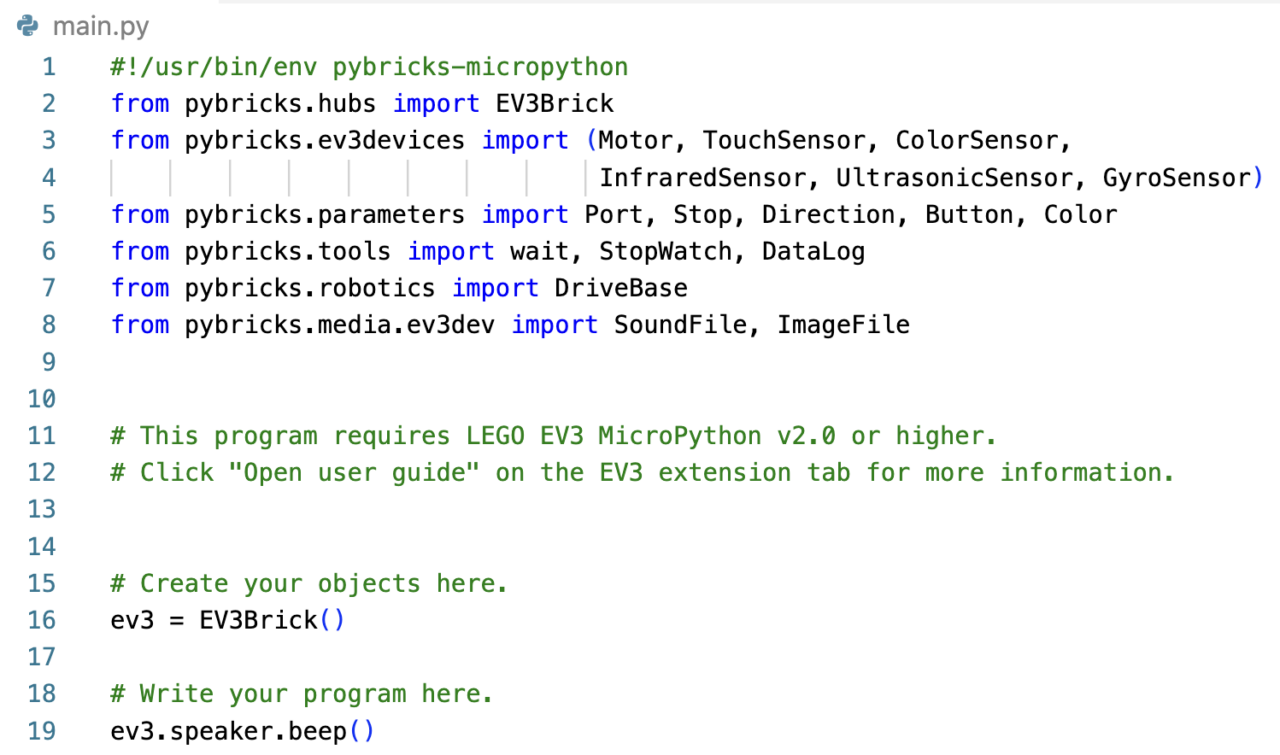Click the ev3.speaker.beep() statement

[x=242, y=731]
